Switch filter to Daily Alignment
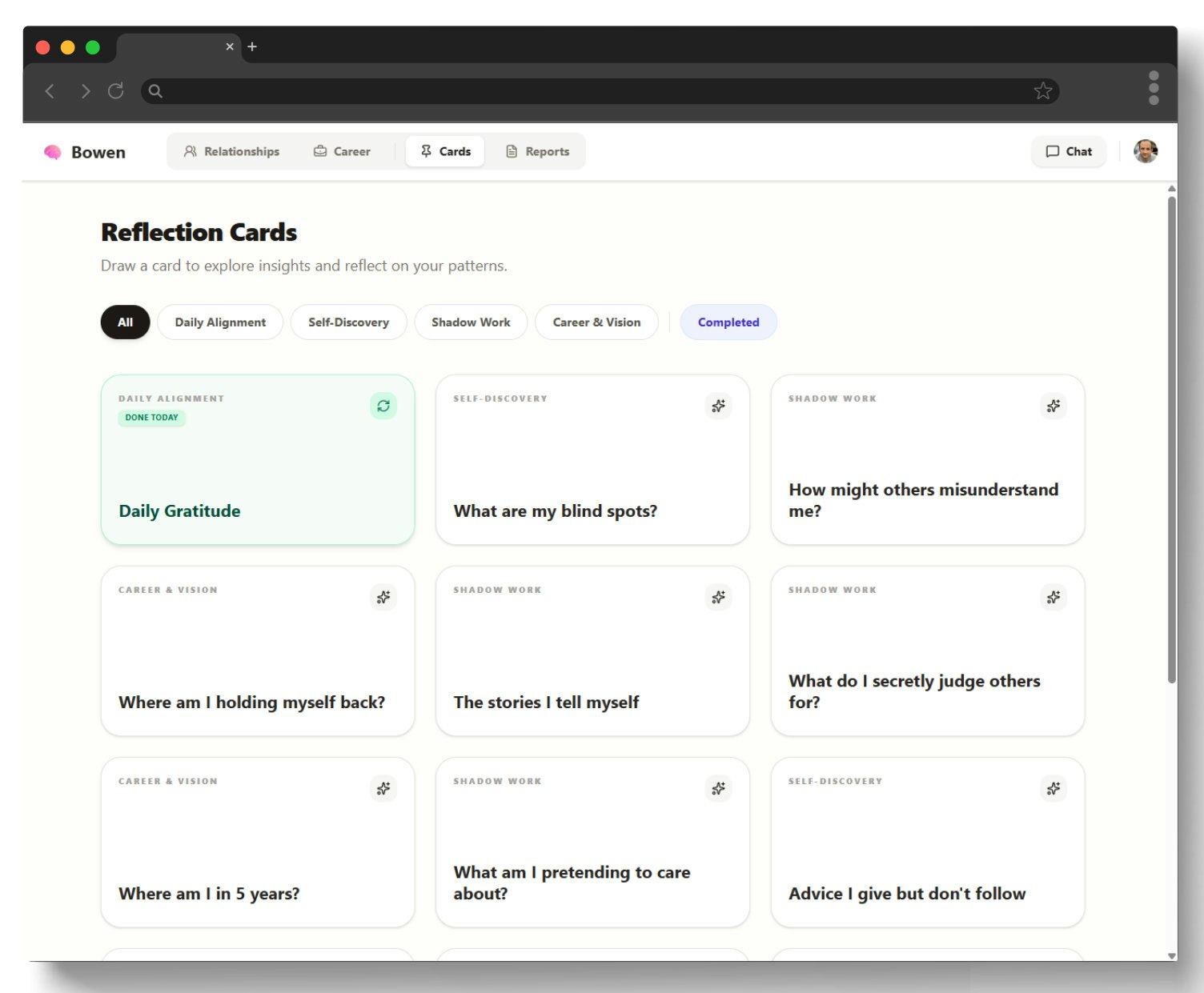The width and height of the screenshot is (1204, 993). pos(219,322)
